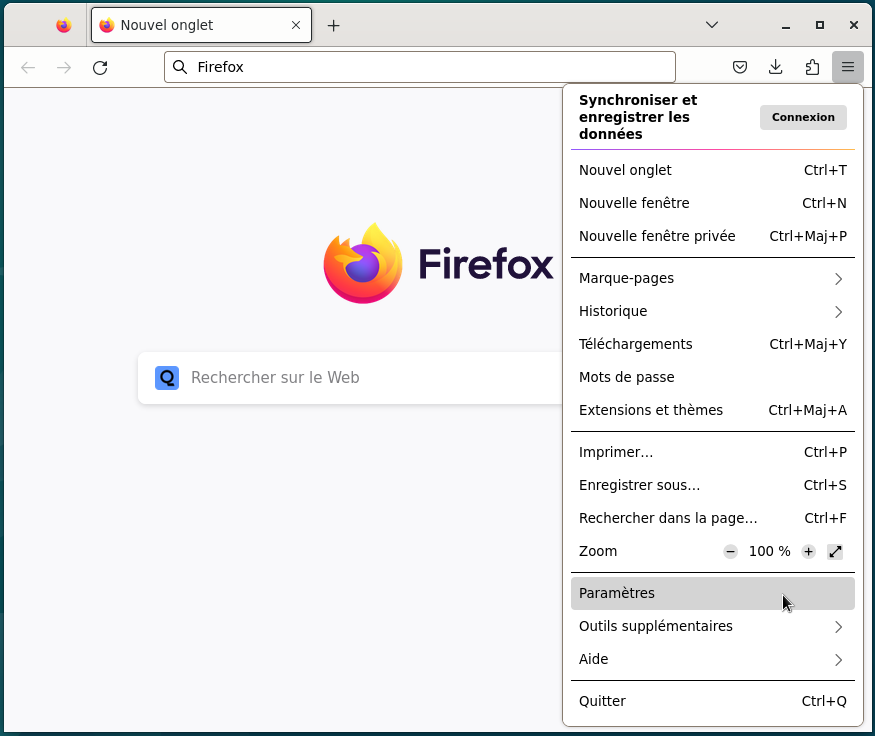Image resolution: width=875 pixels, height=736 pixels.
Task: Expand Outils supplémentaires submenu
Action: [x=713, y=626]
